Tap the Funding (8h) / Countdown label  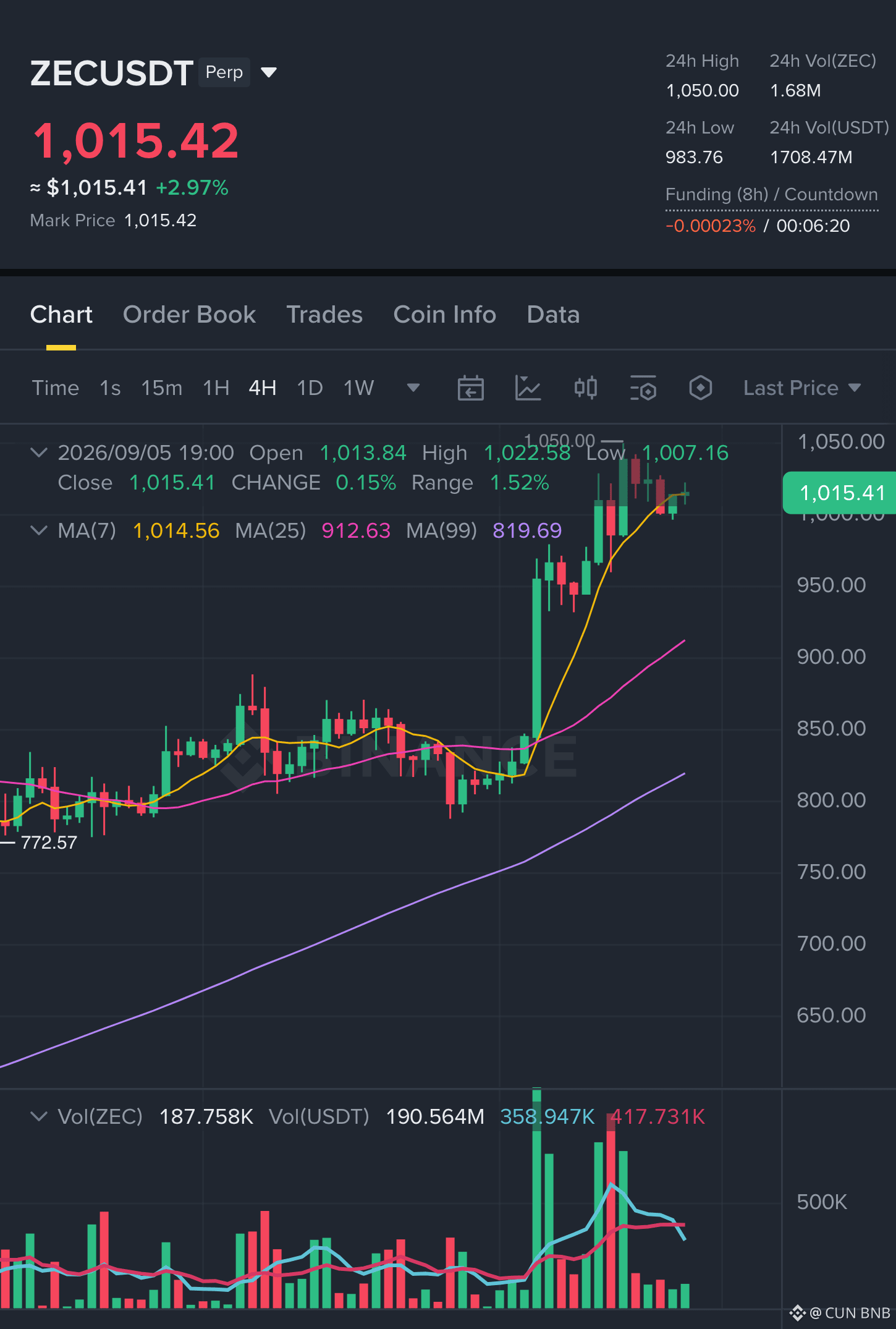pyautogui.click(x=771, y=195)
